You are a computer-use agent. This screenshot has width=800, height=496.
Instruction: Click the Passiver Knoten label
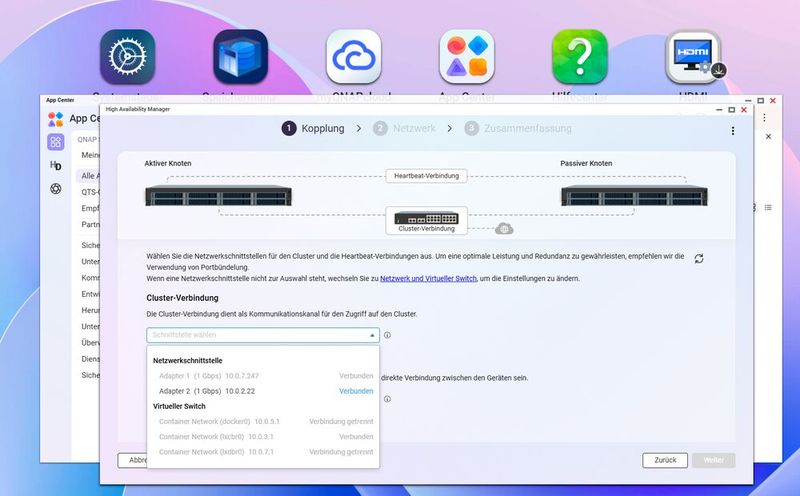tap(586, 164)
